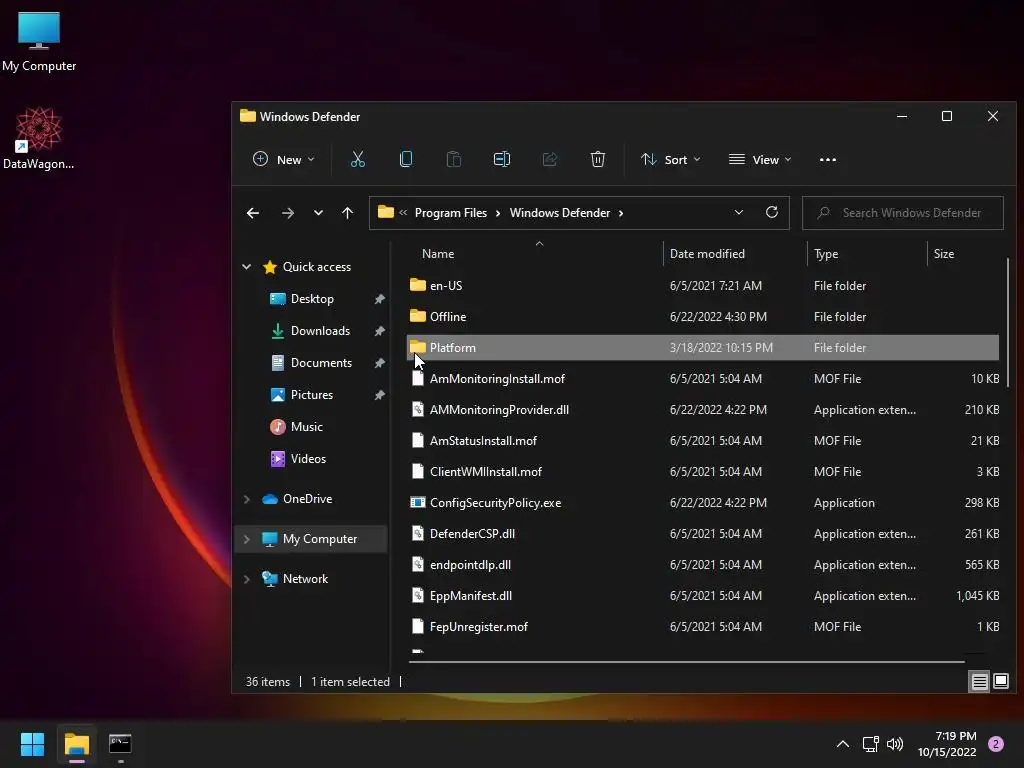Click the Rename icon in toolbar
The width and height of the screenshot is (1024, 768).
[502, 159]
